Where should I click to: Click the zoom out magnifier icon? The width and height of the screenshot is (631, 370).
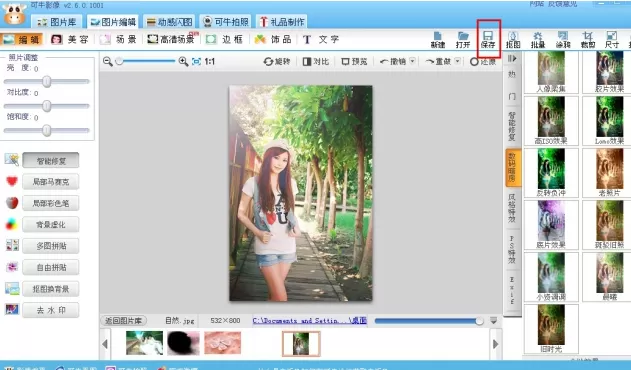107,61
